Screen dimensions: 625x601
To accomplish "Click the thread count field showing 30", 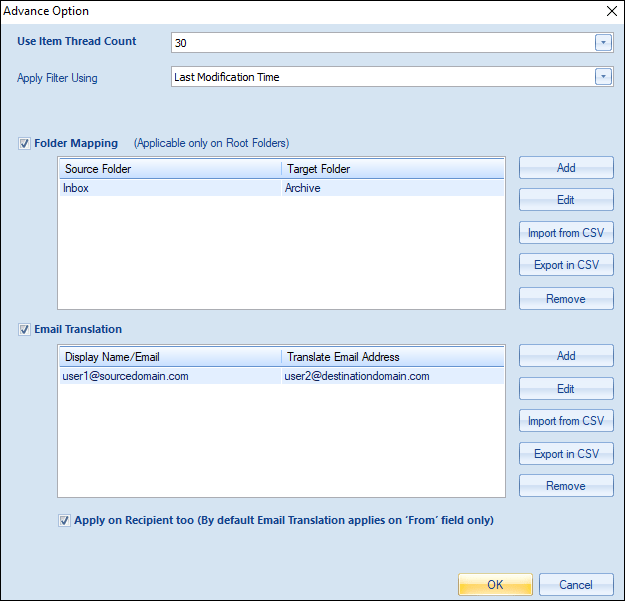I will coord(392,43).
